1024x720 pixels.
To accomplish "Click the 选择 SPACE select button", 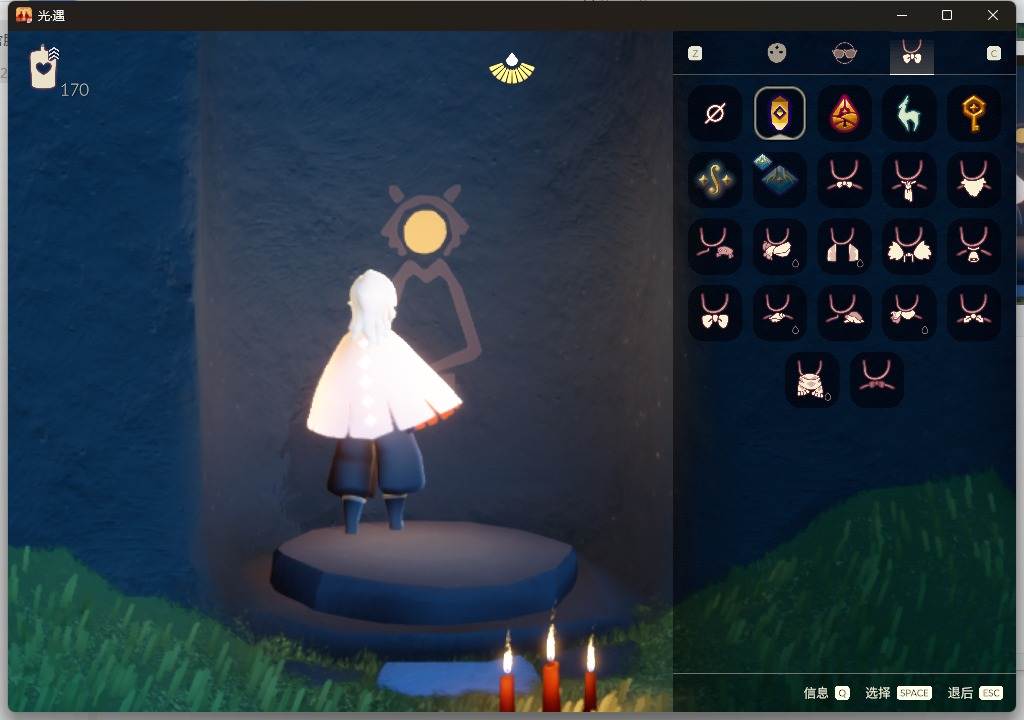I will tap(898, 693).
